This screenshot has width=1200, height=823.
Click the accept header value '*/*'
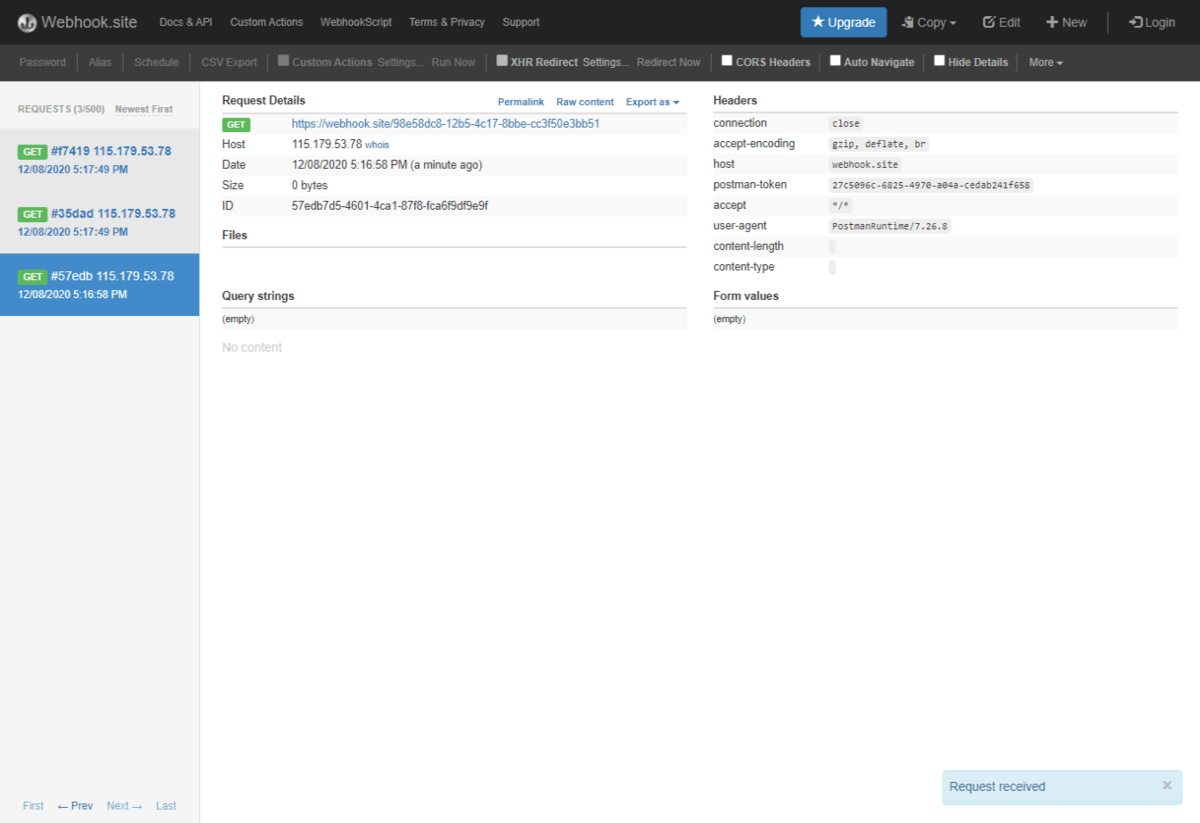coord(839,206)
